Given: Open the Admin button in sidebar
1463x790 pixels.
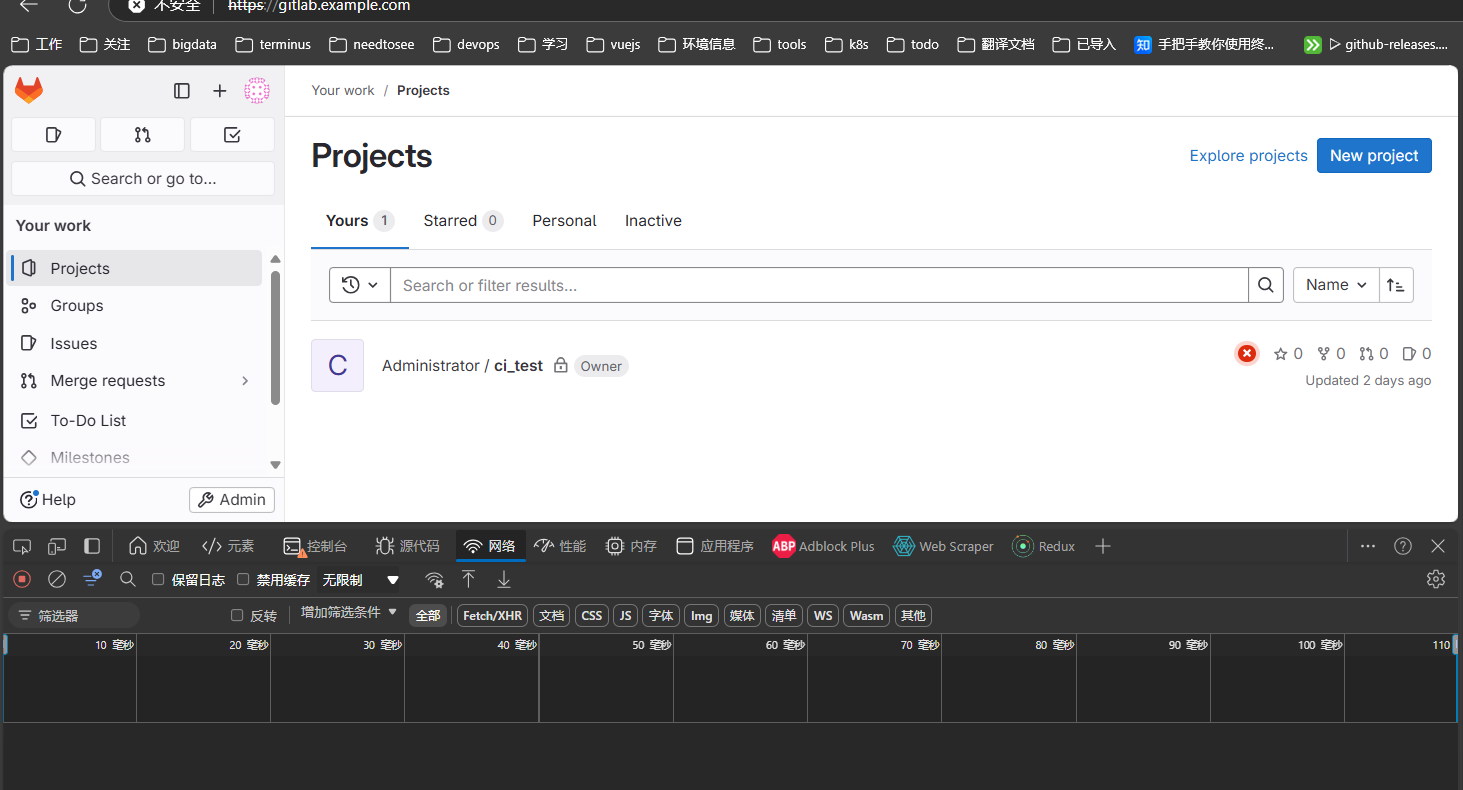Looking at the screenshot, I should coord(232,499).
